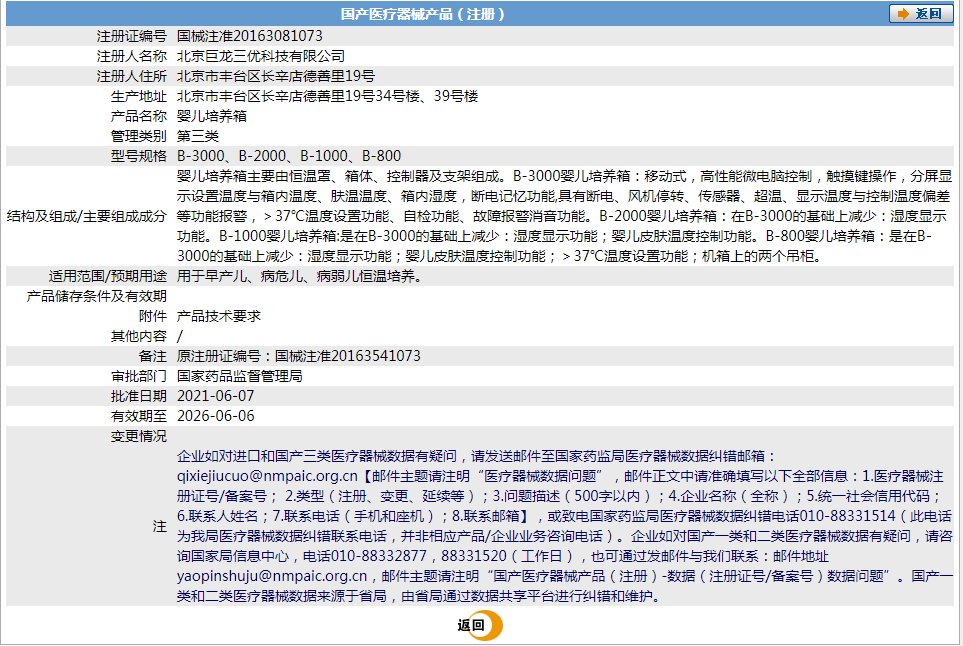963x646 pixels.
Task: Click the label 生产地址
Action: click(139, 96)
